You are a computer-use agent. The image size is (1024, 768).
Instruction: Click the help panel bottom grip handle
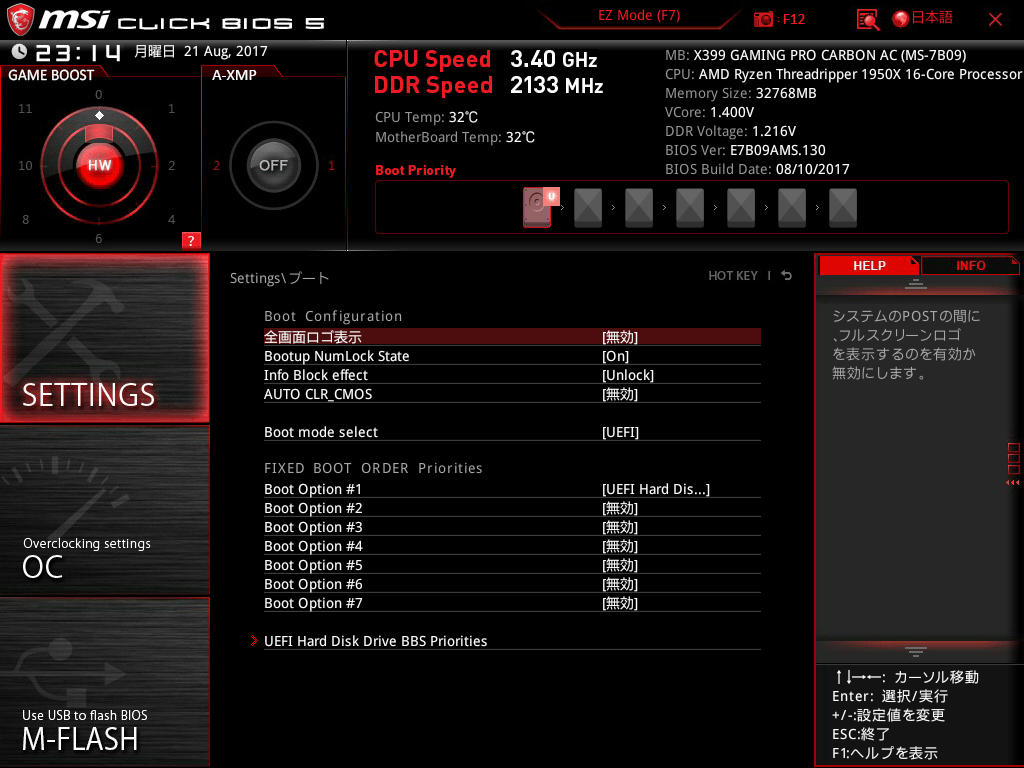point(915,651)
